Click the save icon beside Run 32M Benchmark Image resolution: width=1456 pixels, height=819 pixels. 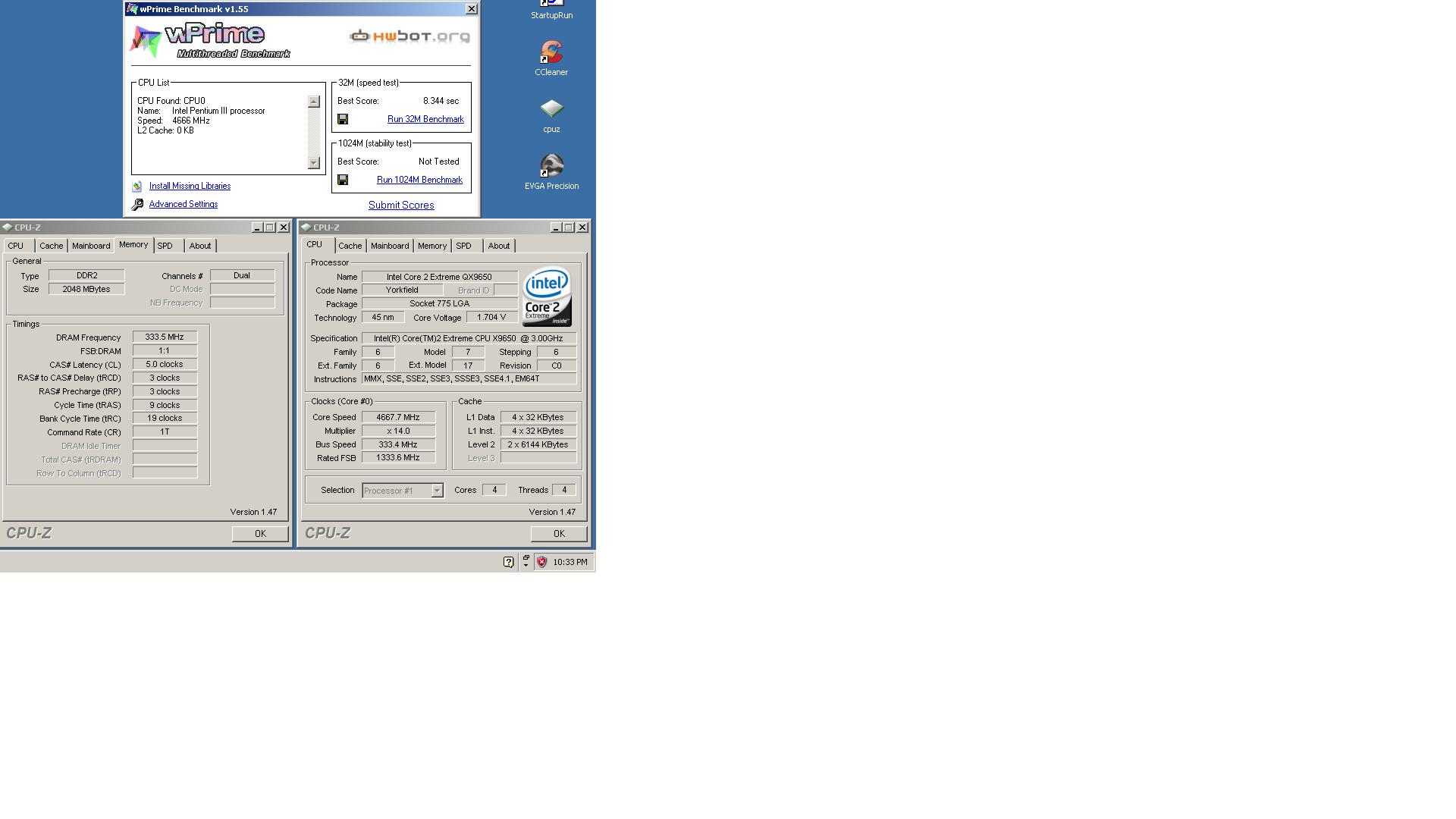pos(343,119)
